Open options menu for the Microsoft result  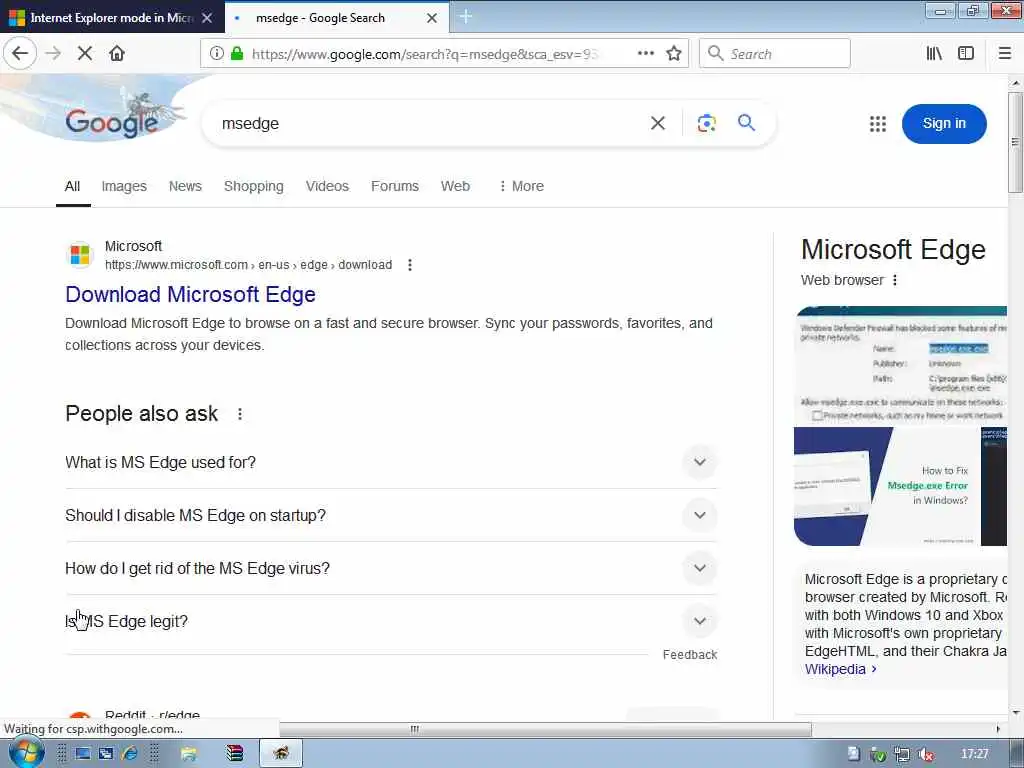click(x=409, y=265)
